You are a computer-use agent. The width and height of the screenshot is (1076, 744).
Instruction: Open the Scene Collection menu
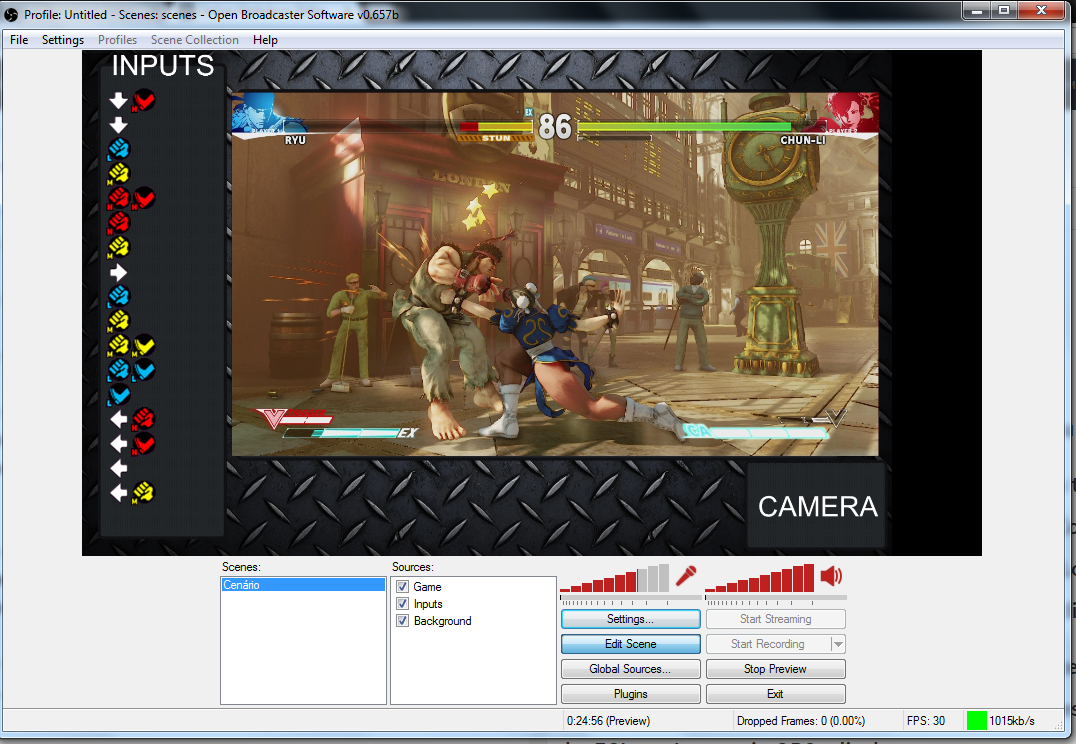pyautogui.click(x=195, y=40)
